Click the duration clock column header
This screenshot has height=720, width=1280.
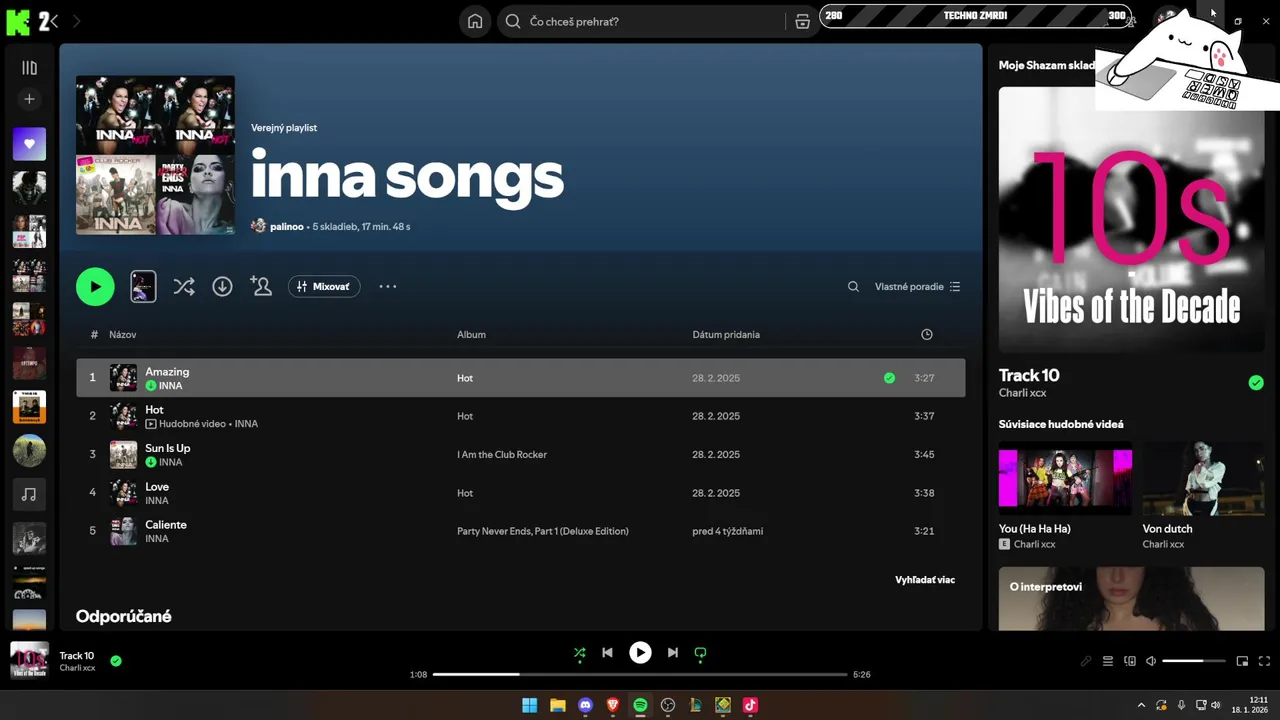click(927, 334)
